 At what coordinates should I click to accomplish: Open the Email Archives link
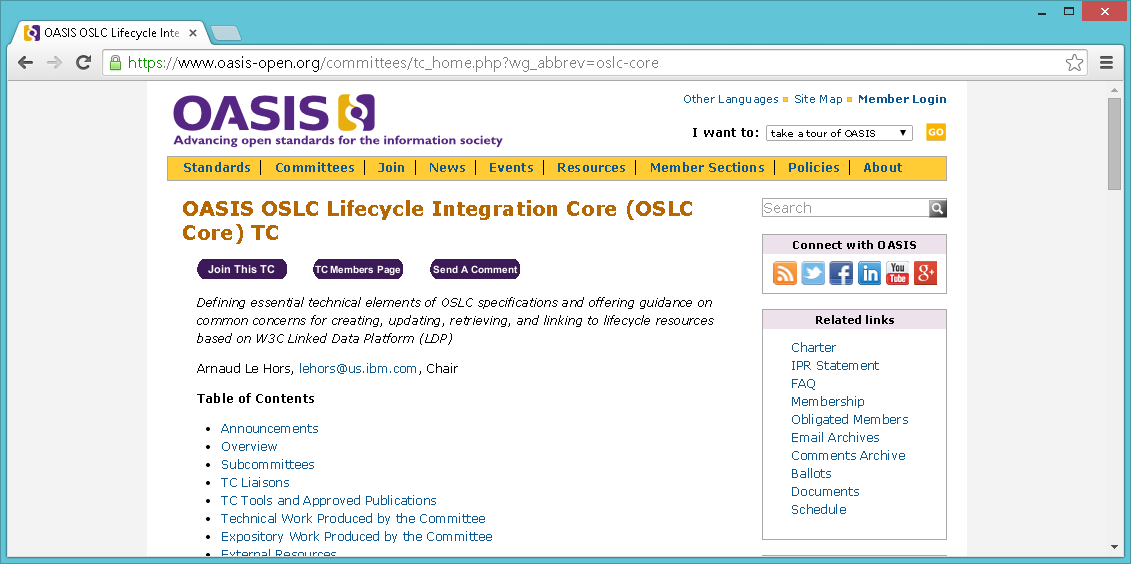(835, 438)
